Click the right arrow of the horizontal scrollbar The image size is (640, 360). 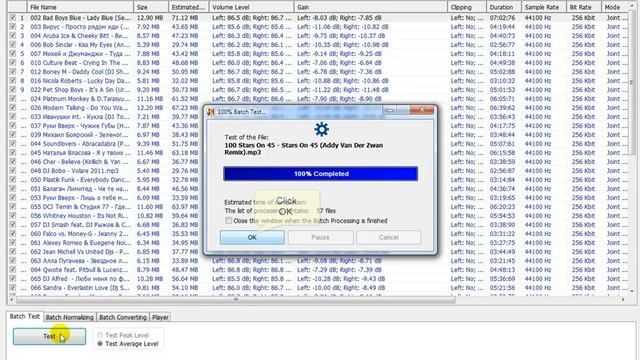click(x=623, y=300)
